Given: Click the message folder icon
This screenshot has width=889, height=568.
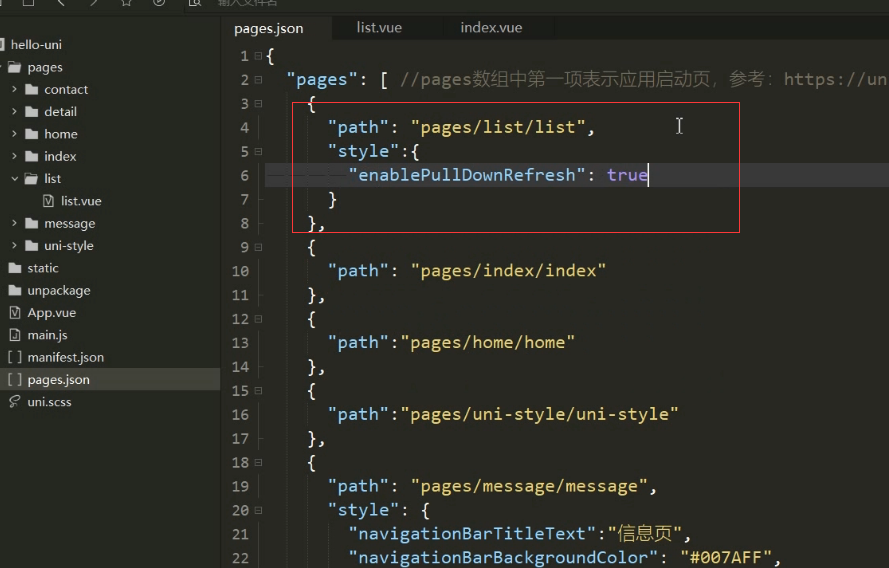Looking at the screenshot, I should (32, 223).
